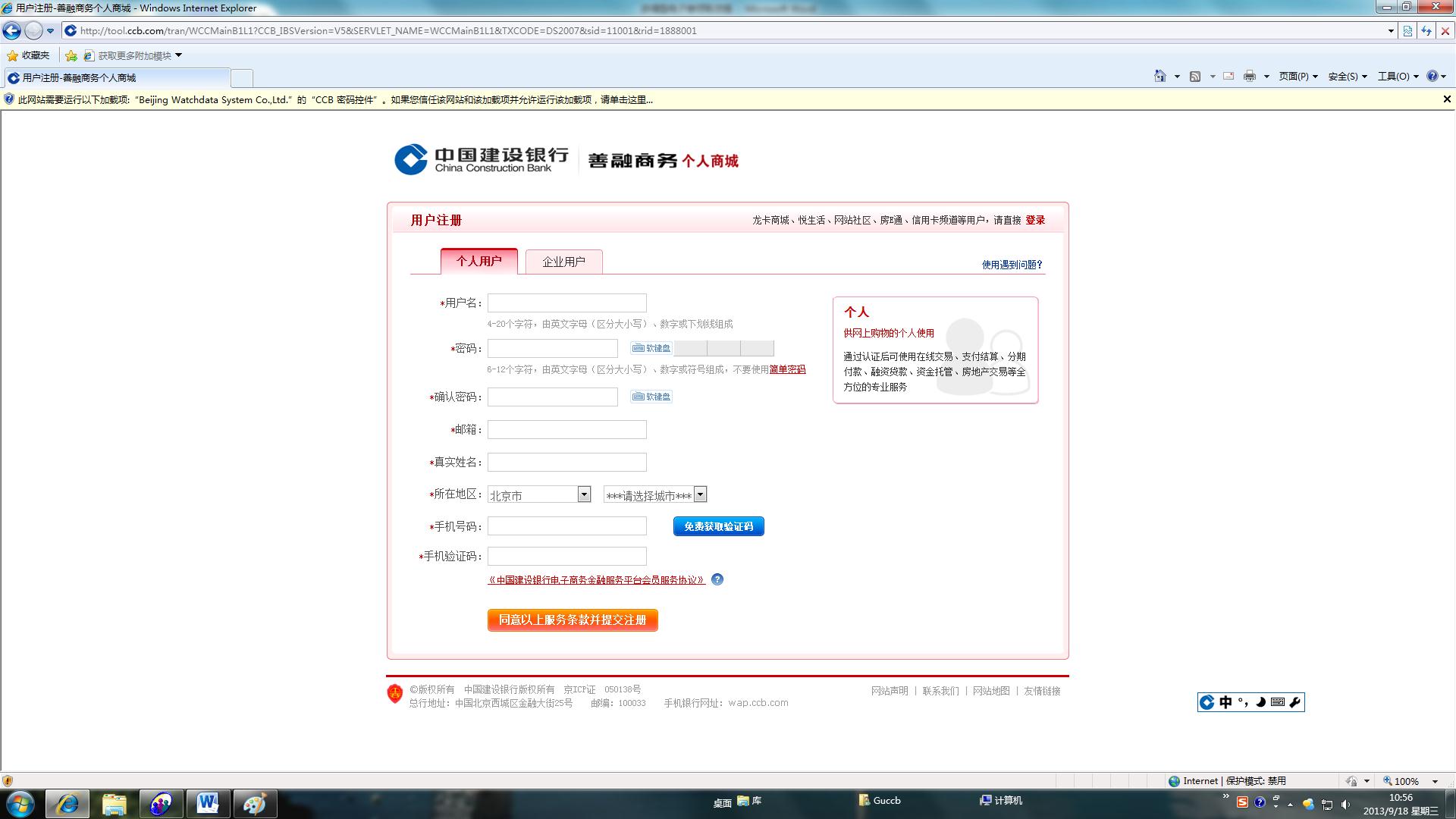Open the soft keyboard next to password field

pos(651,348)
